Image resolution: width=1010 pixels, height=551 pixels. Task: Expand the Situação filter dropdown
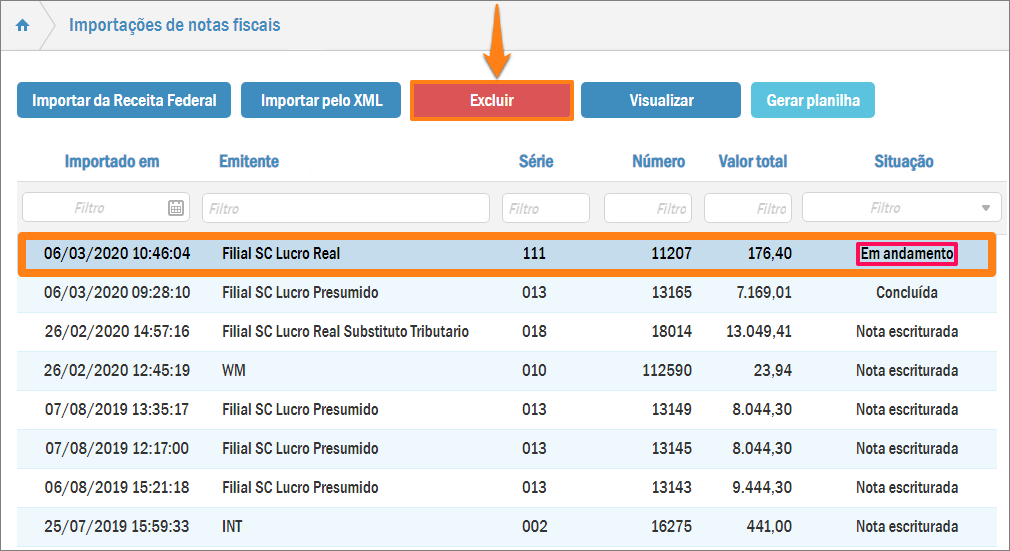(x=985, y=208)
